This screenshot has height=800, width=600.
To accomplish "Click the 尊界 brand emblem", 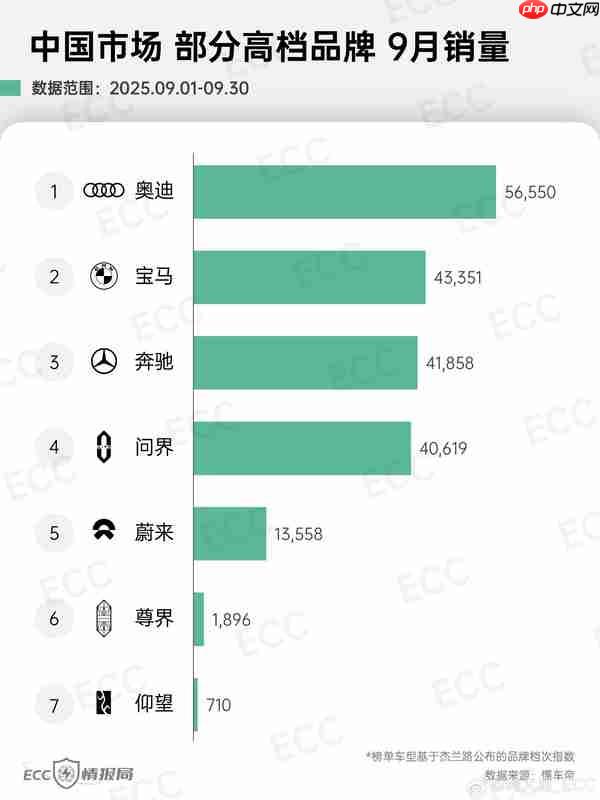I will point(104,618).
